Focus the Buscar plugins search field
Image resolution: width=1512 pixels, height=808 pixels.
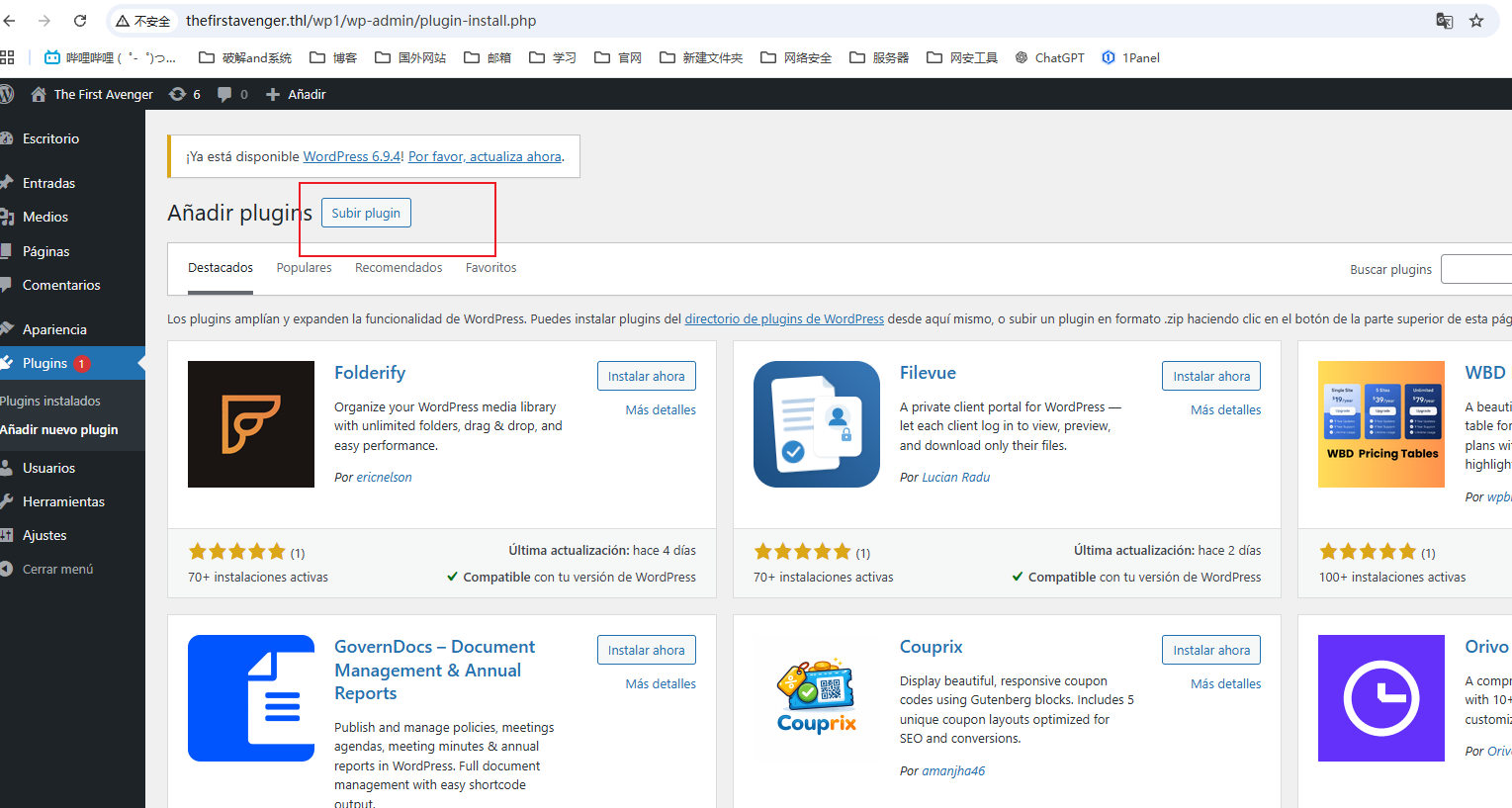pyautogui.click(x=1476, y=269)
